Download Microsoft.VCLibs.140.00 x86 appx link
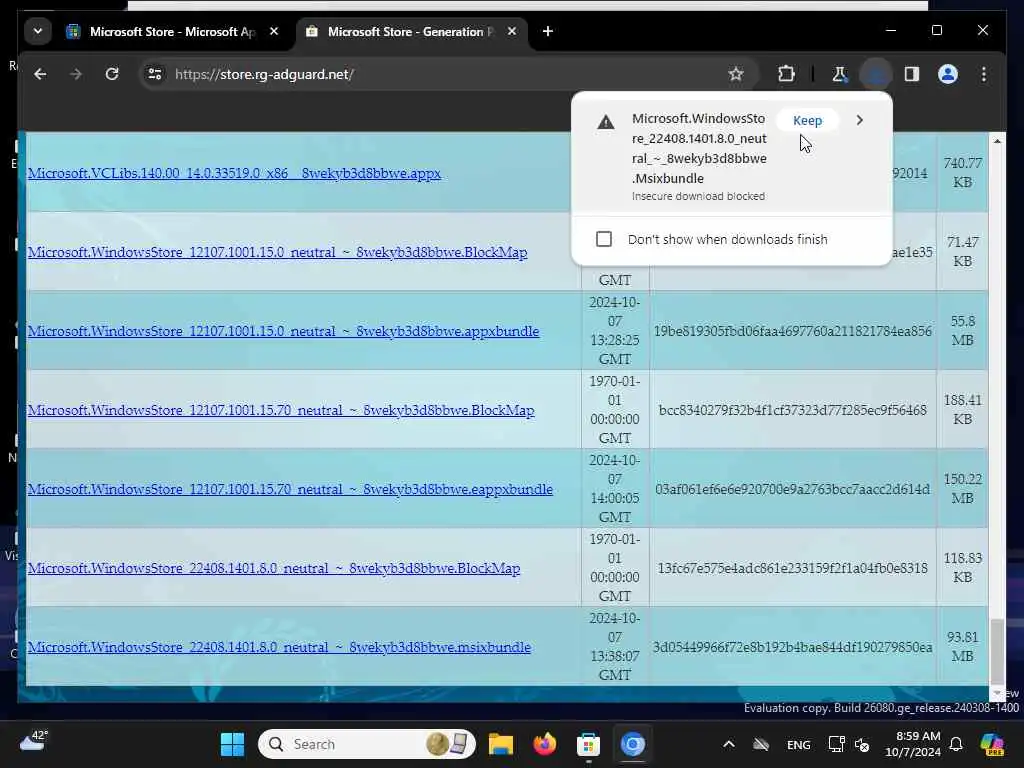The width and height of the screenshot is (1024, 768). click(x=234, y=173)
